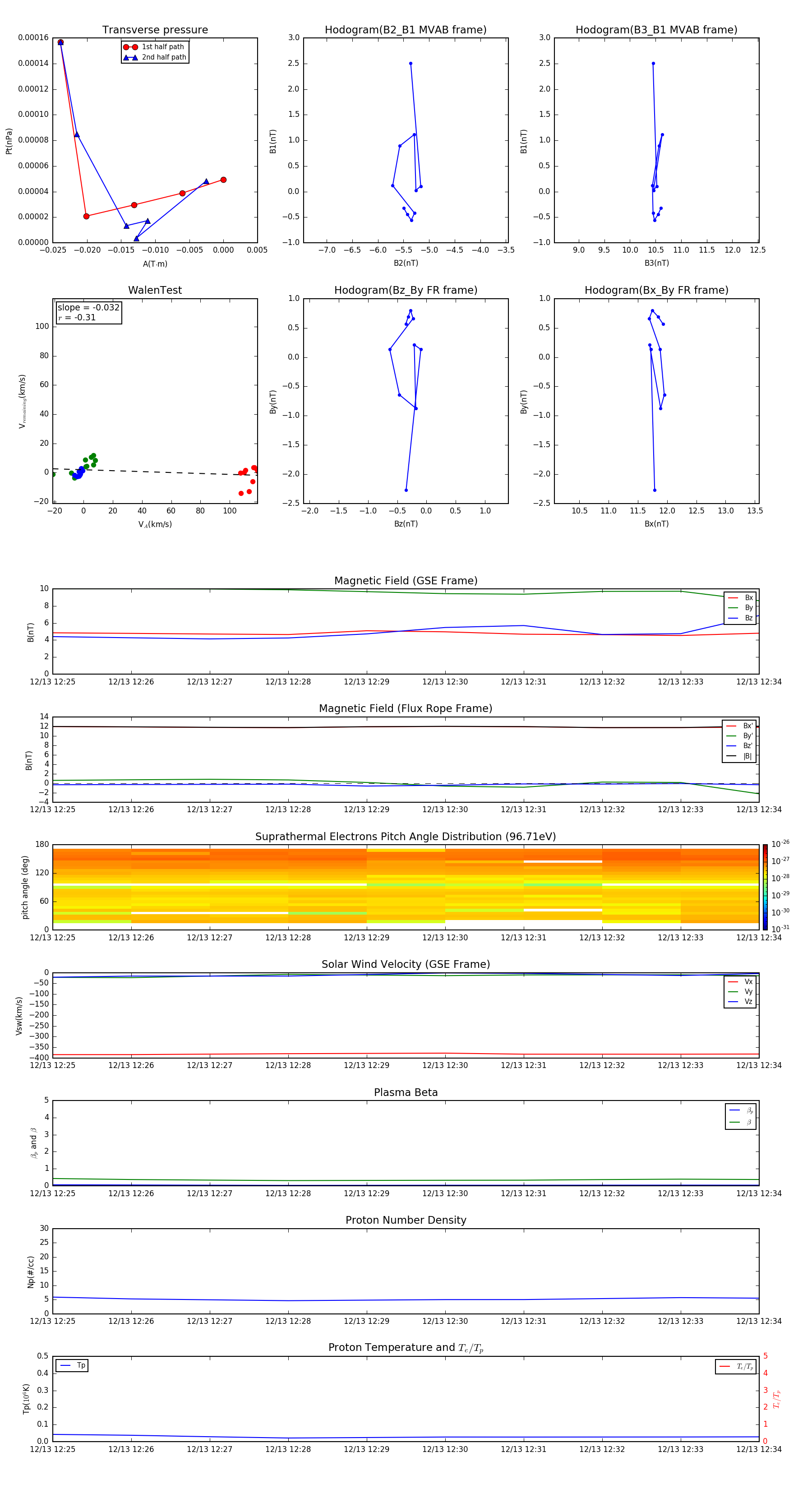Click the VA(km/s) x-axis label in WalenTest
This screenshot has width=812, height=1489.
[x=155, y=524]
